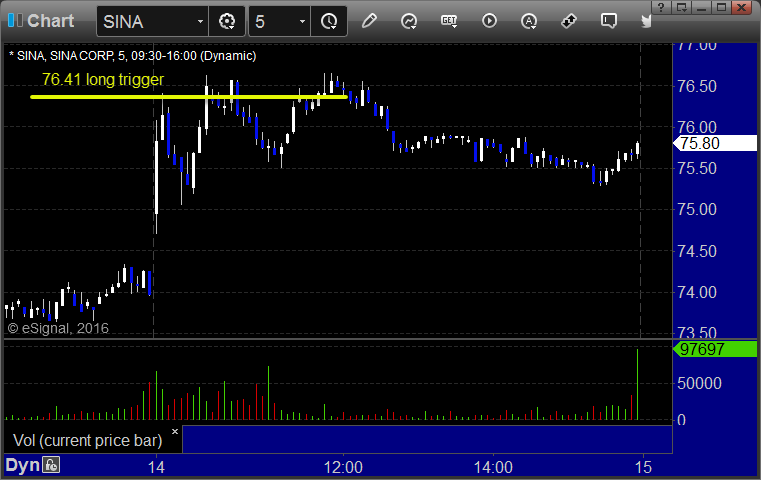Click the 76.00 price axis label

[x=697, y=127]
